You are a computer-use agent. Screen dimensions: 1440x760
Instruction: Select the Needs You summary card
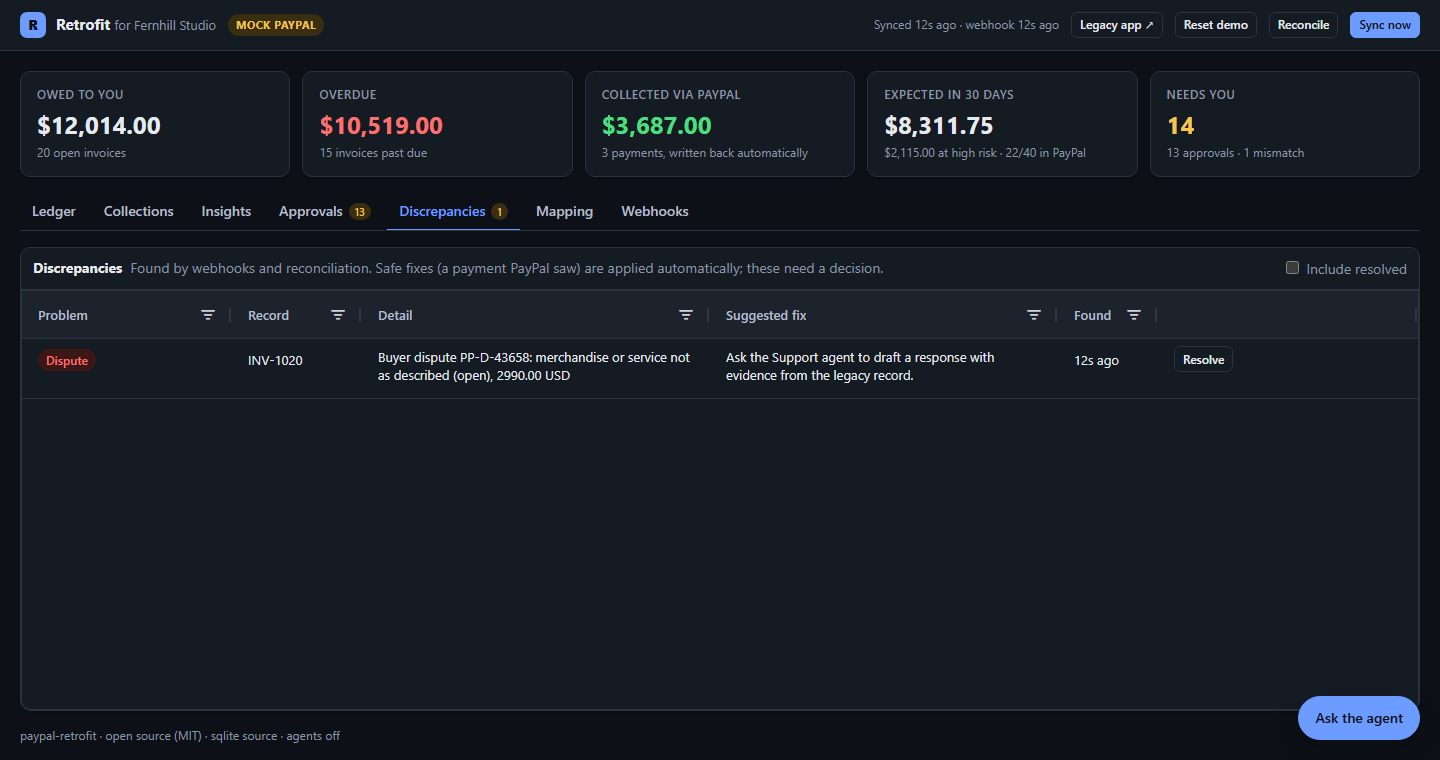pos(1285,124)
